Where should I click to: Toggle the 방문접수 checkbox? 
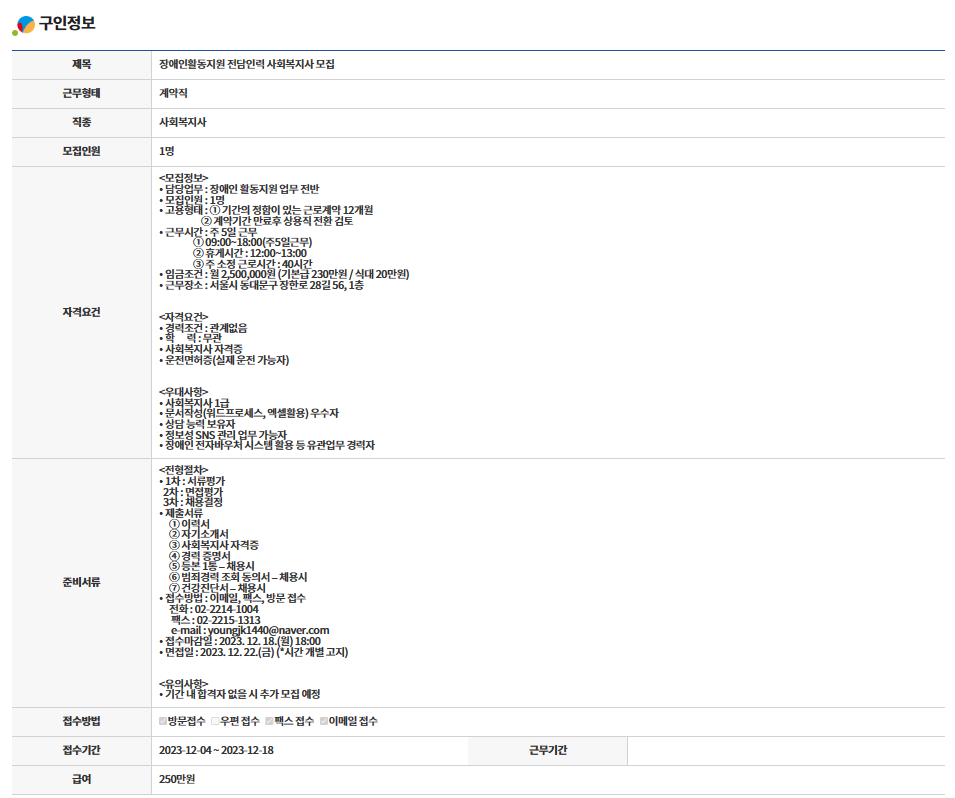(x=163, y=721)
